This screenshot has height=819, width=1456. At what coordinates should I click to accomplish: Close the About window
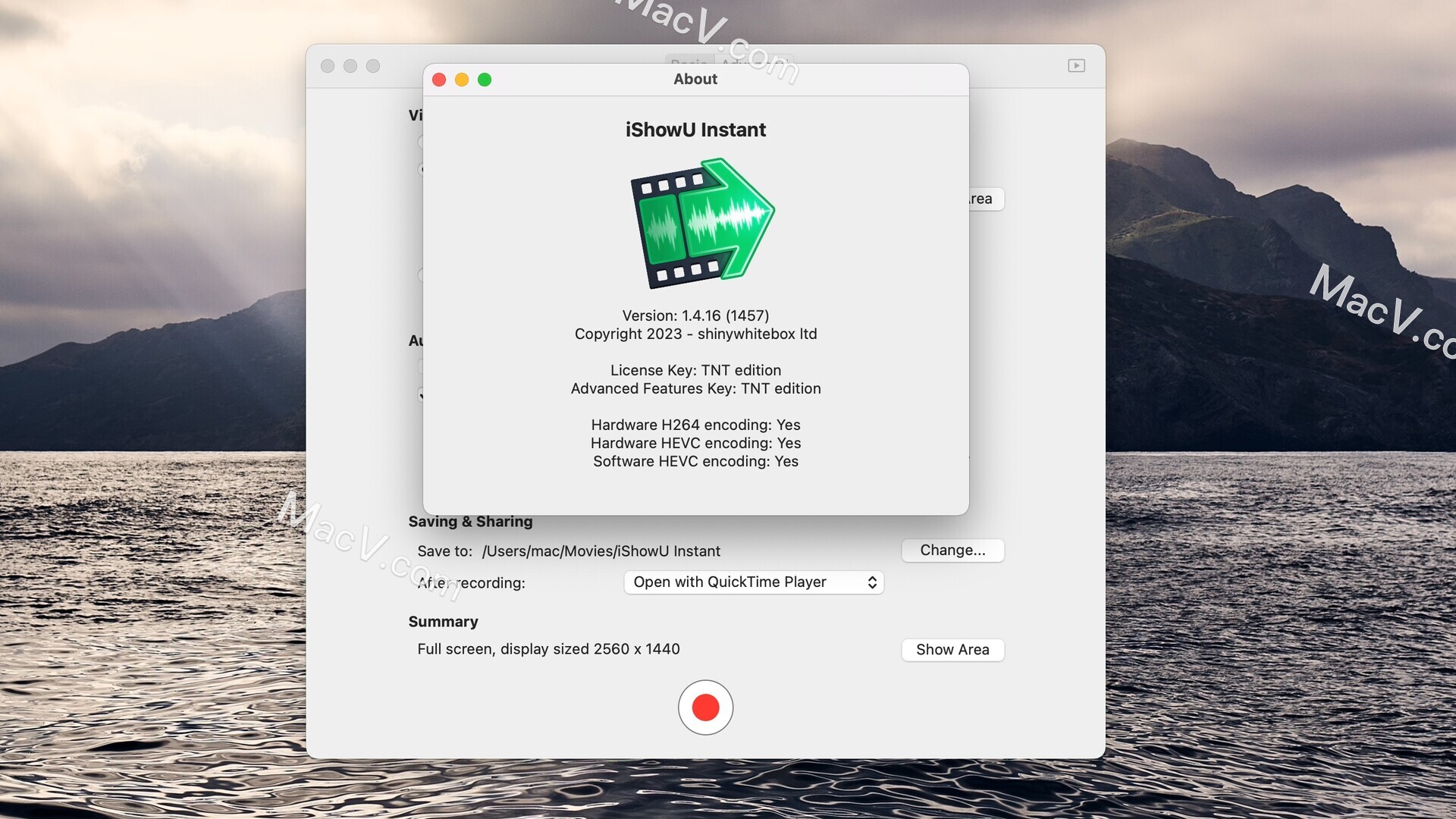point(439,80)
